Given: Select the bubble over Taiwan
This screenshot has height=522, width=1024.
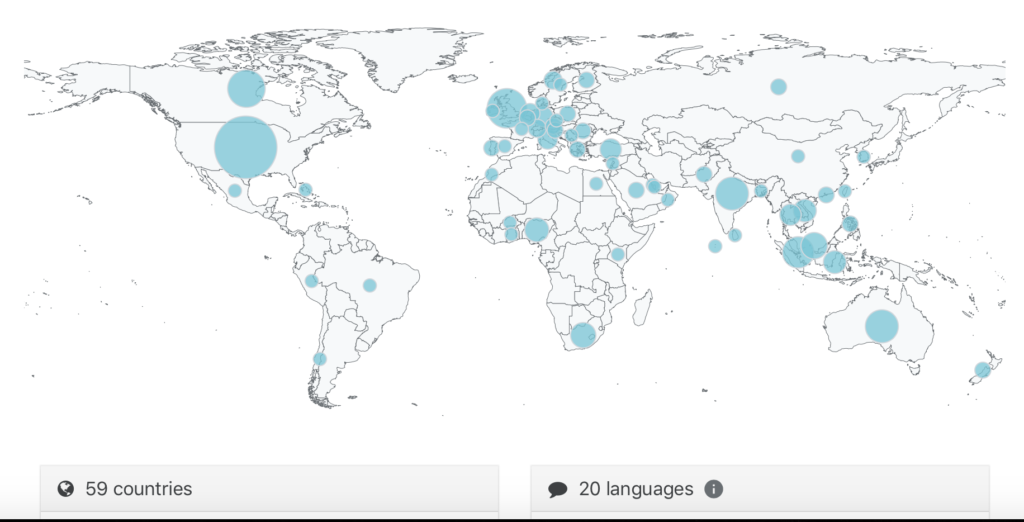Looking at the screenshot, I should (845, 191).
